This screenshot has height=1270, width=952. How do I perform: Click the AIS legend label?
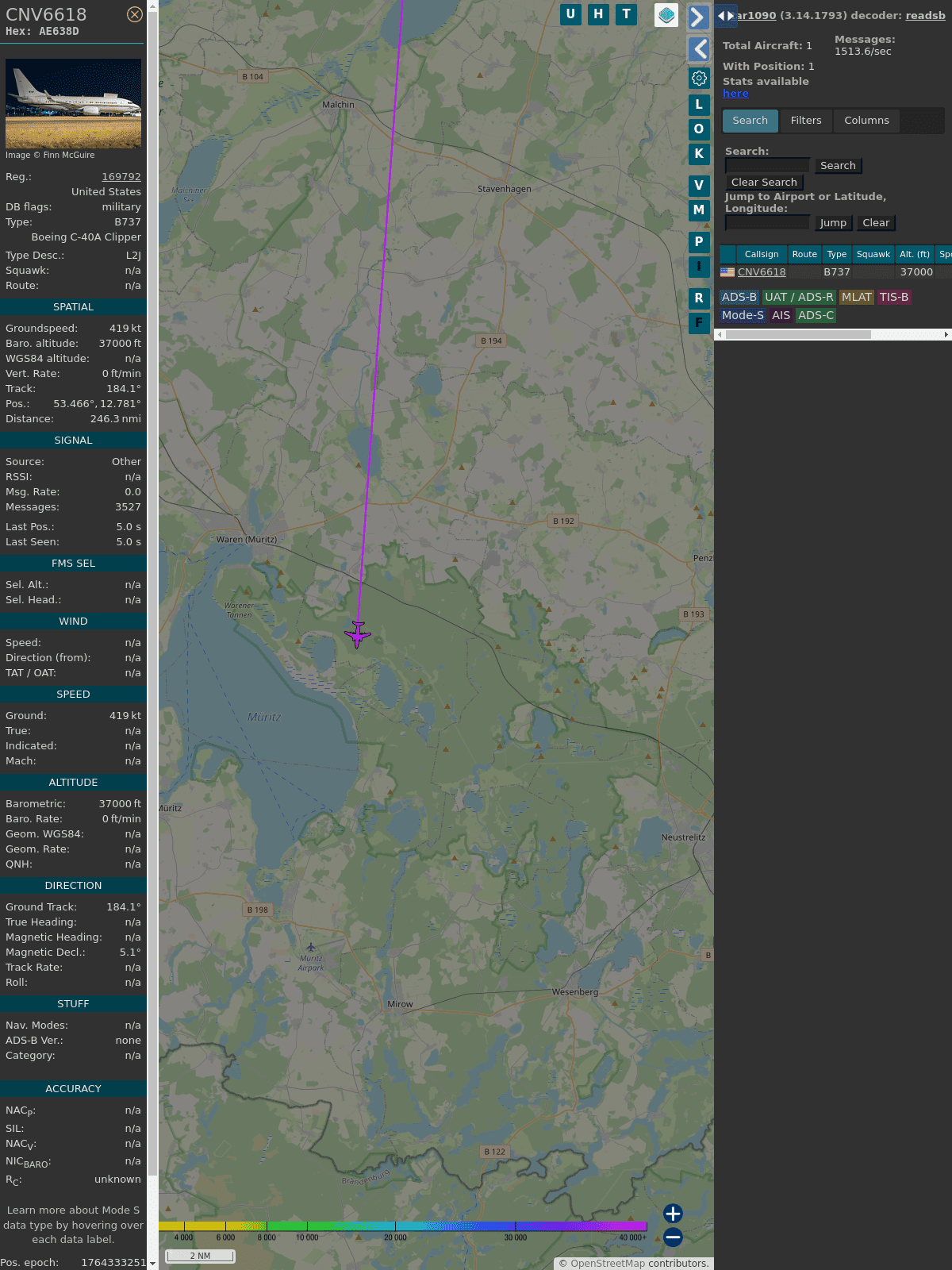click(781, 315)
